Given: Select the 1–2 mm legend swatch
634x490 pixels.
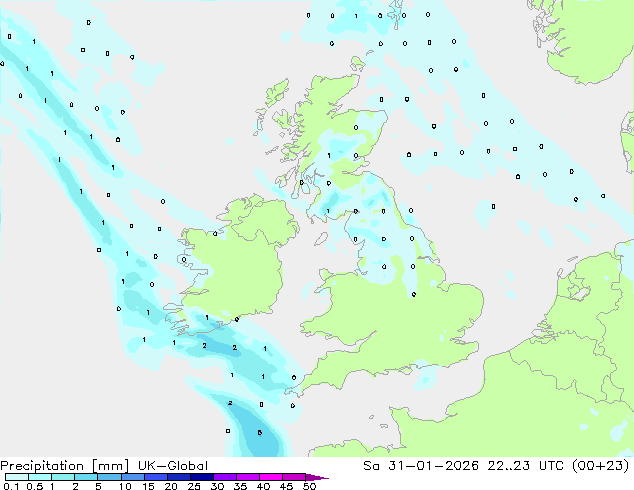Looking at the screenshot, I should click(63, 477).
